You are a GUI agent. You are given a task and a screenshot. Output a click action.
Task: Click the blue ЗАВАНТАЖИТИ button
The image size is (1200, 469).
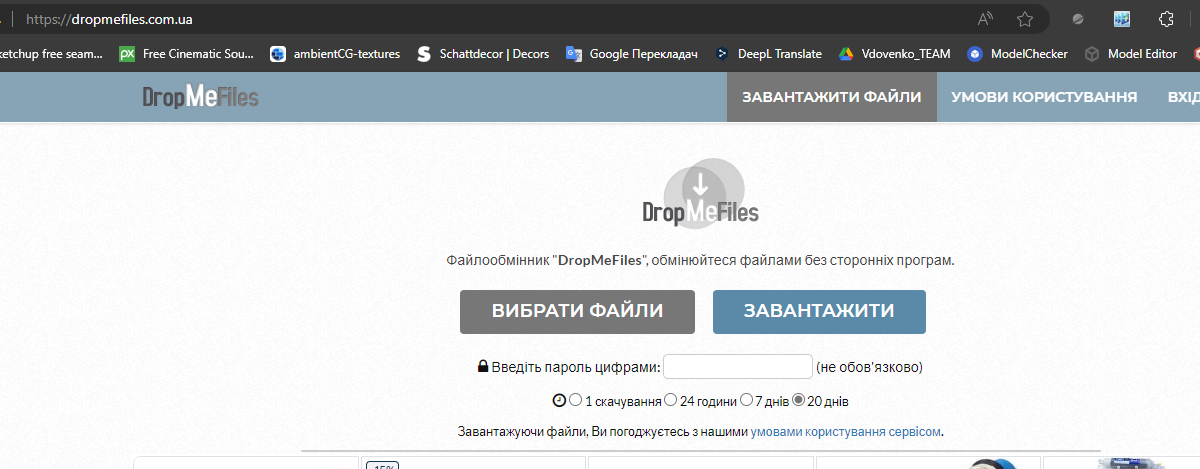[x=819, y=311]
